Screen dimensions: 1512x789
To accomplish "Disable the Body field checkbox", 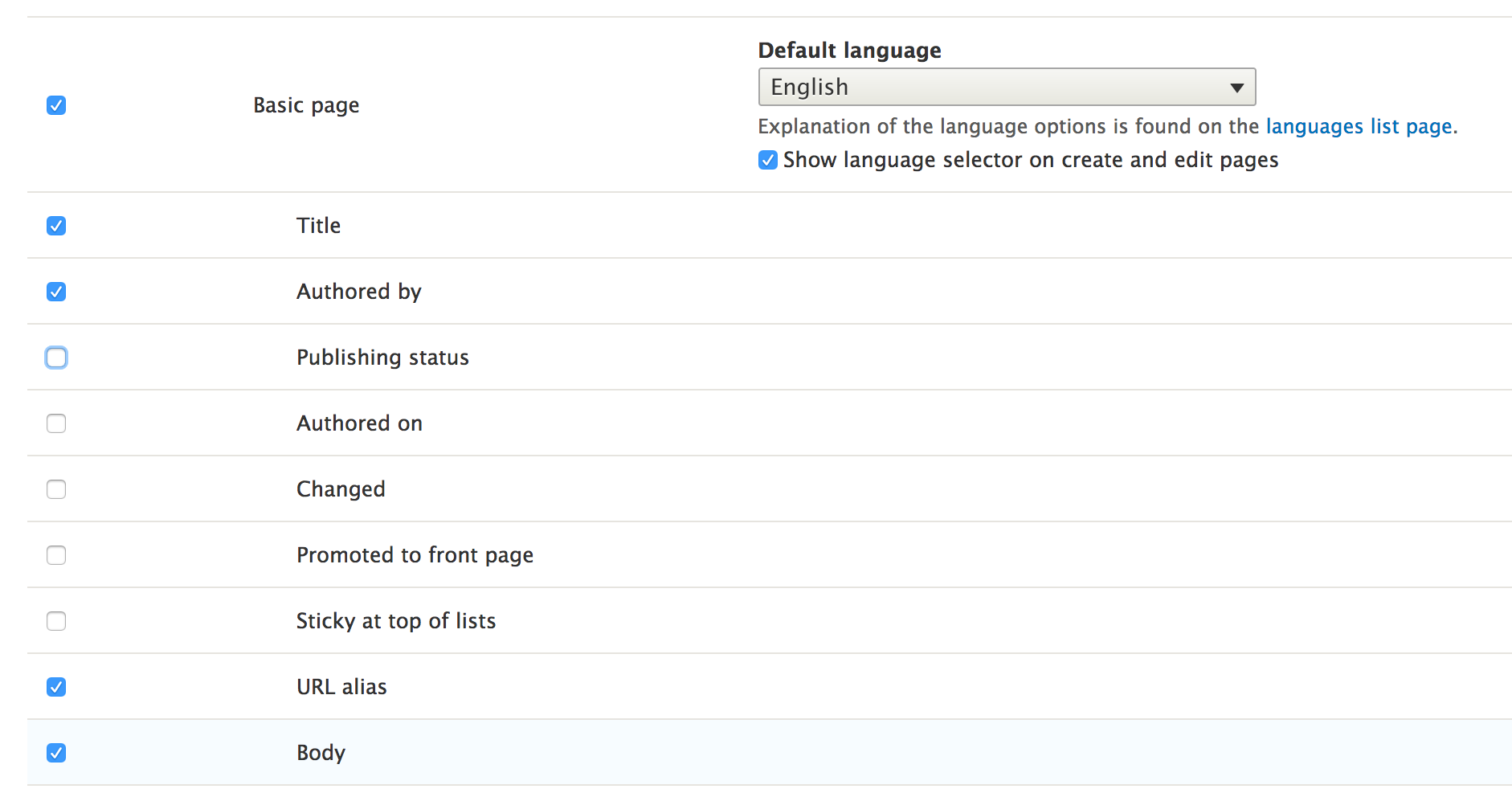I will pyautogui.click(x=56, y=753).
